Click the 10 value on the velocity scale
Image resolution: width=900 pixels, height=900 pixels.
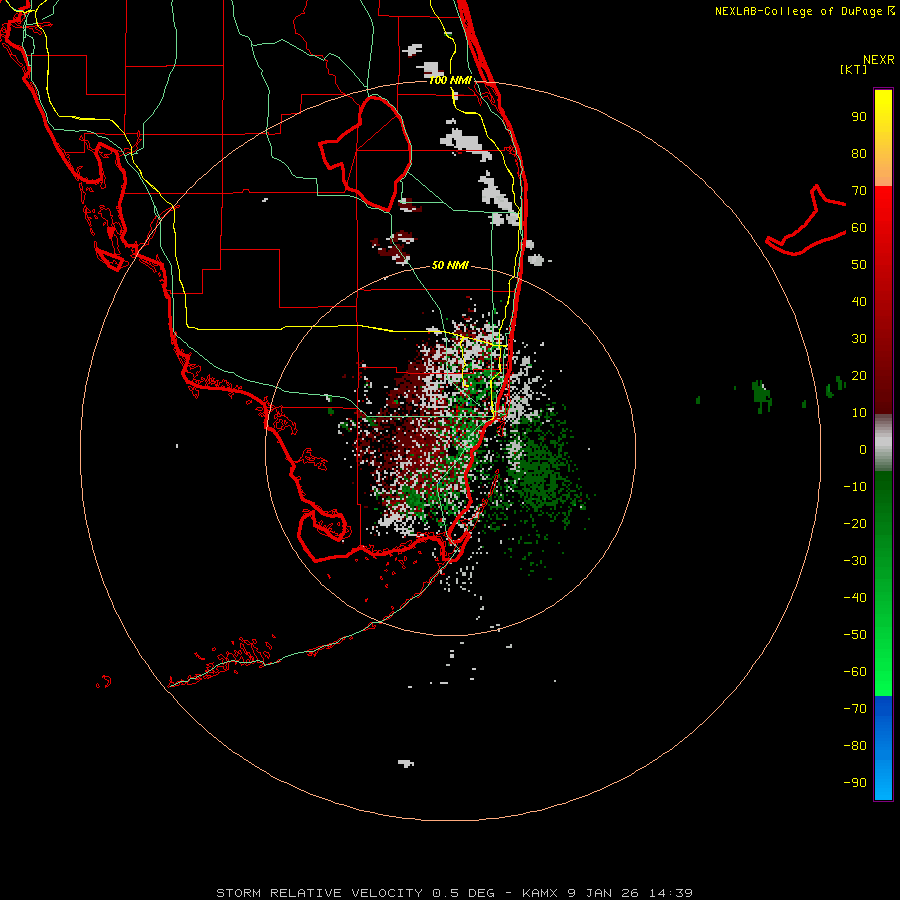coord(859,413)
